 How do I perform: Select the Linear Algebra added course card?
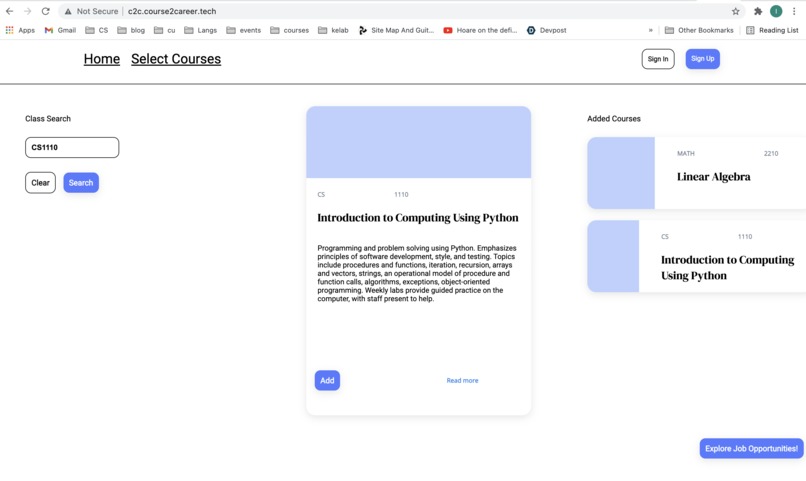[697, 173]
